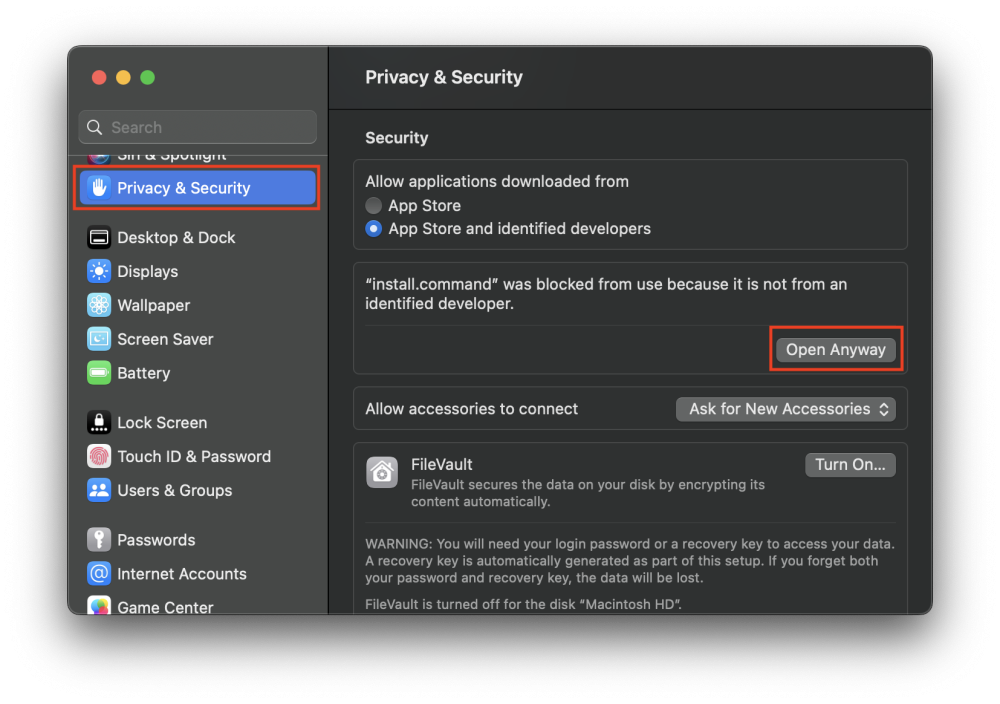The height and width of the screenshot is (704, 1000).
Task: Click the FileVault house icon
Action: point(382,473)
